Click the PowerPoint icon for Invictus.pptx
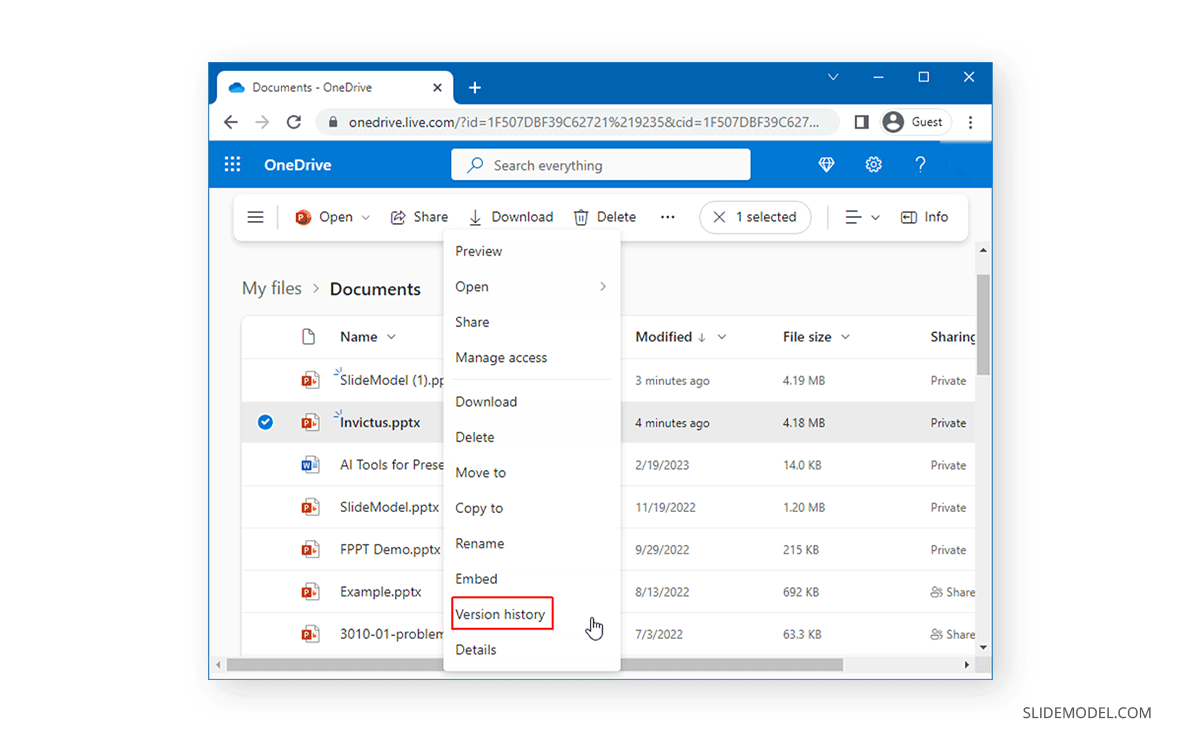Viewport: 1200px width, 743px height. [x=310, y=423]
